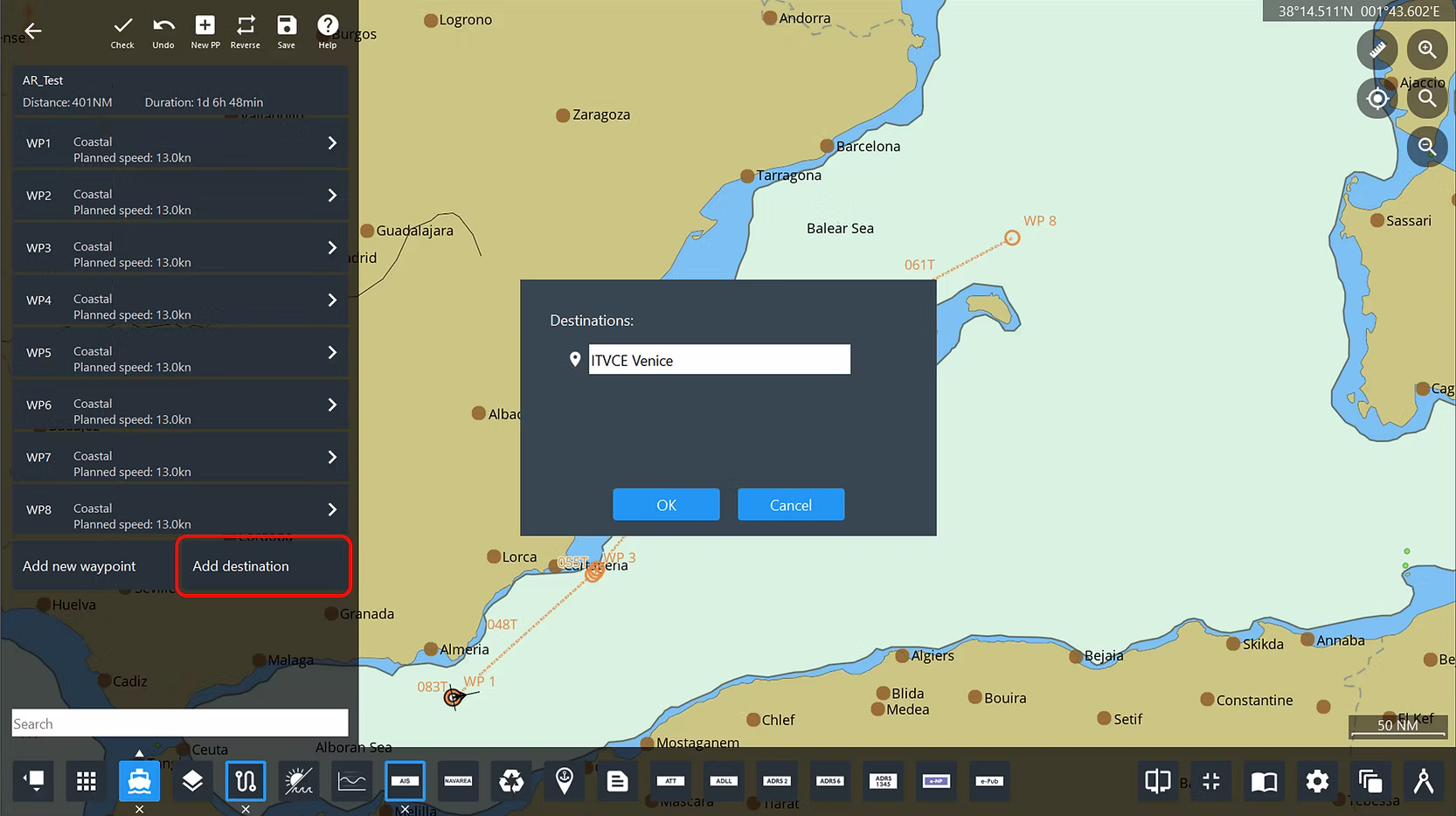Close the route tool with its X
Viewport: 1456px width, 816px height.
pyautogui.click(x=246, y=809)
